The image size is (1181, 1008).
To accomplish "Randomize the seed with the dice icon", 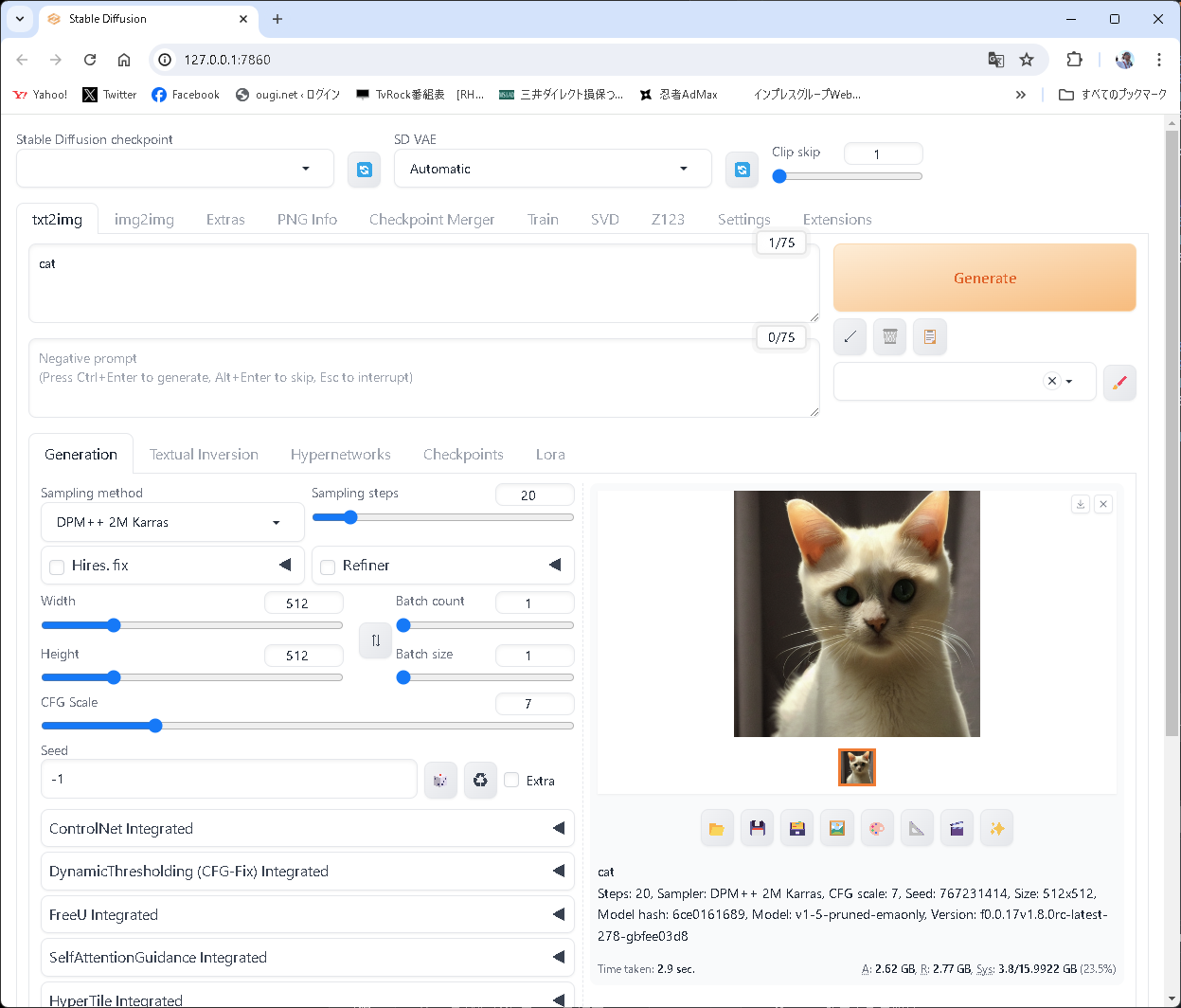I will [x=440, y=780].
